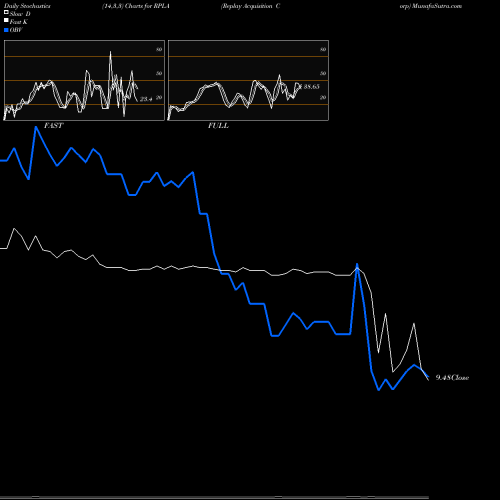Click the OBV legend label

click(x=16, y=30)
